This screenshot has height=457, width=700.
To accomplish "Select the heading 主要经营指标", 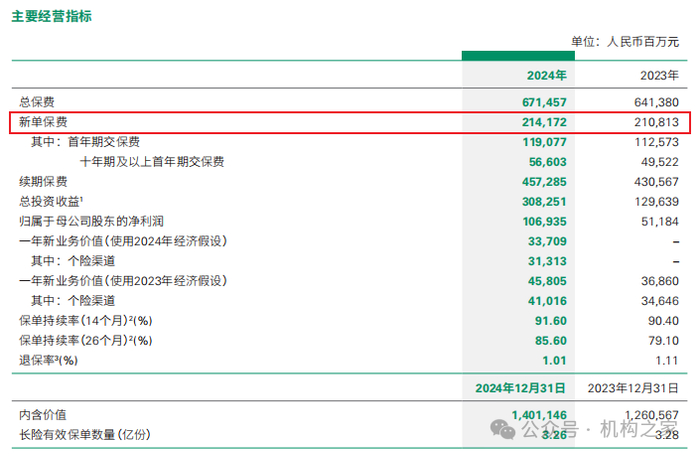I will [51, 17].
